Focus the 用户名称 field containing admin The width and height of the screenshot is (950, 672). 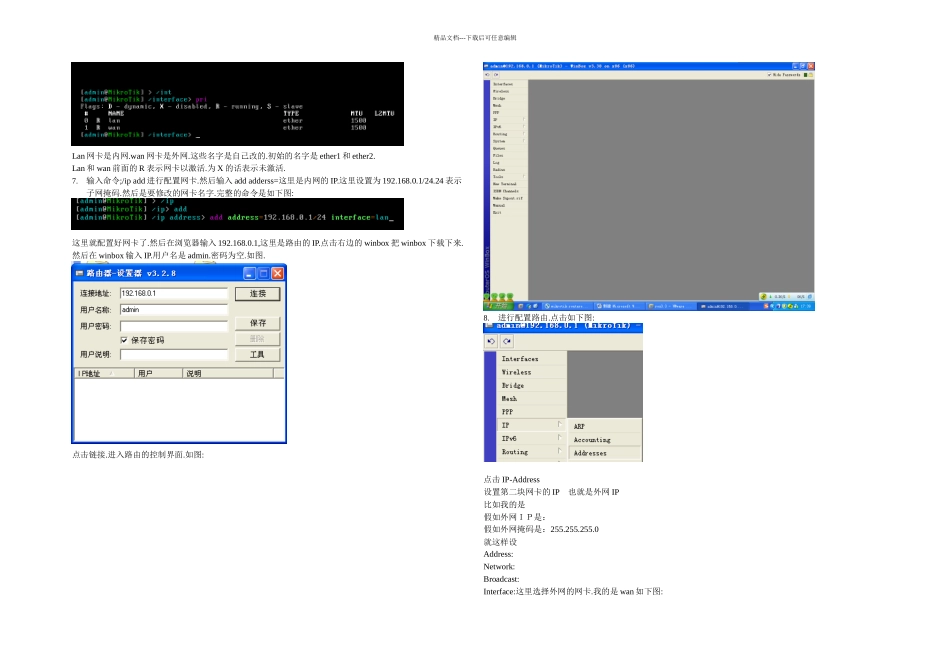(173, 310)
